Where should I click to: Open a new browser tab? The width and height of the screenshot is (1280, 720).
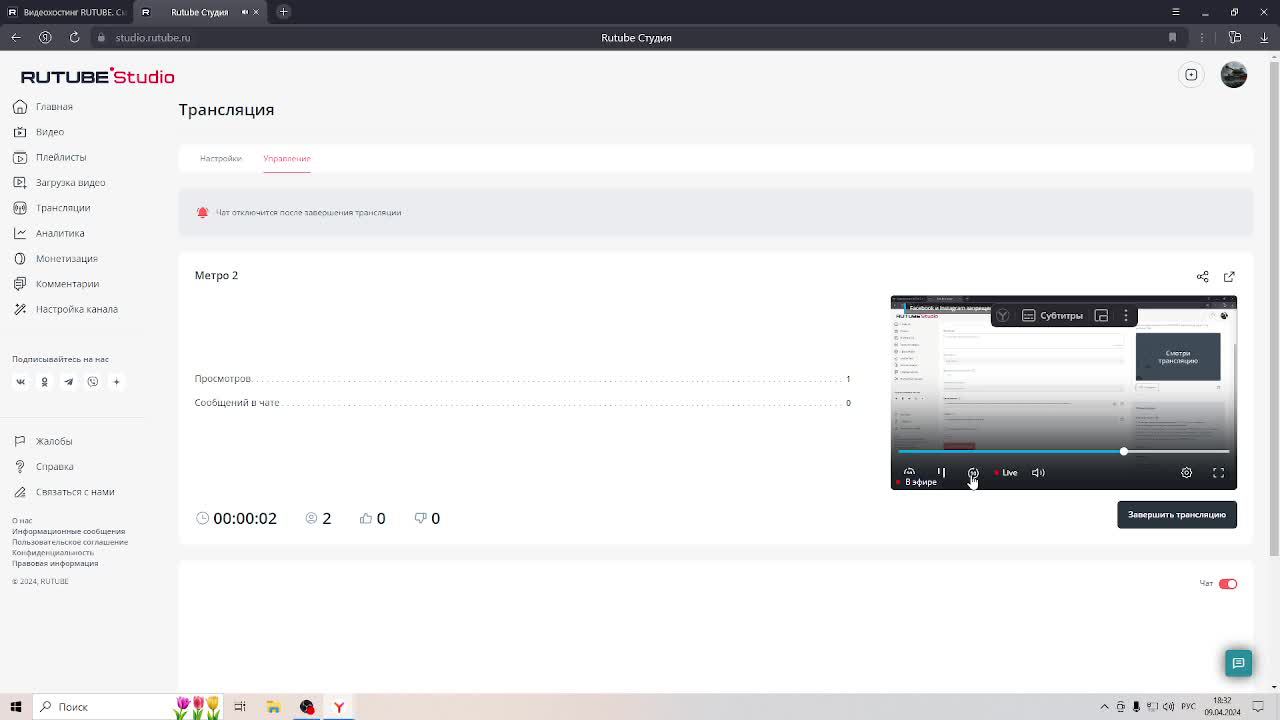tap(283, 12)
